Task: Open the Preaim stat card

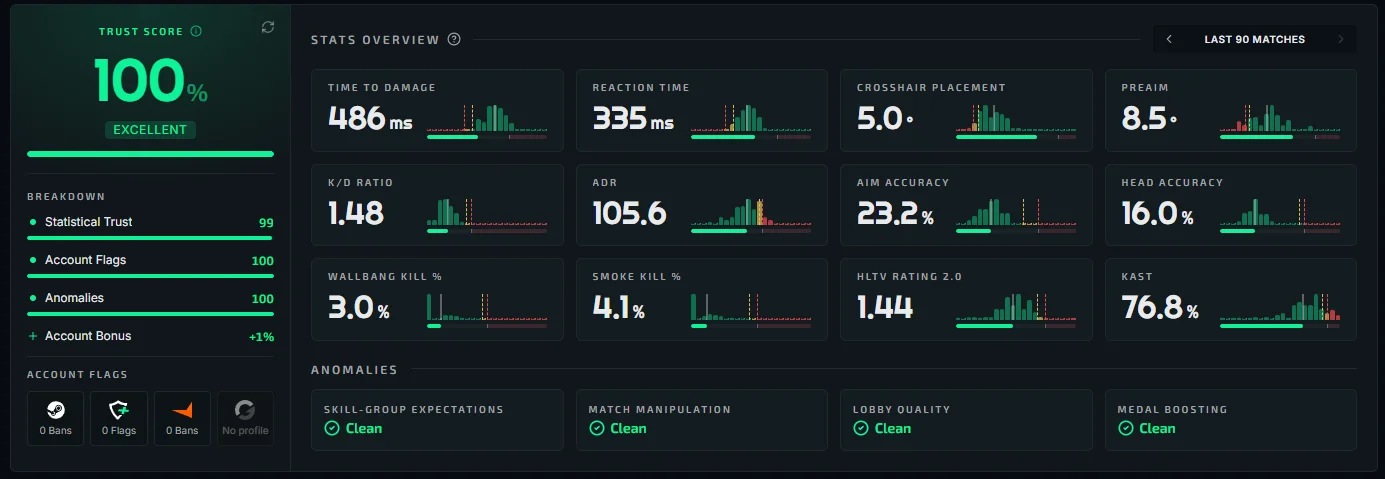Action: point(1231,110)
